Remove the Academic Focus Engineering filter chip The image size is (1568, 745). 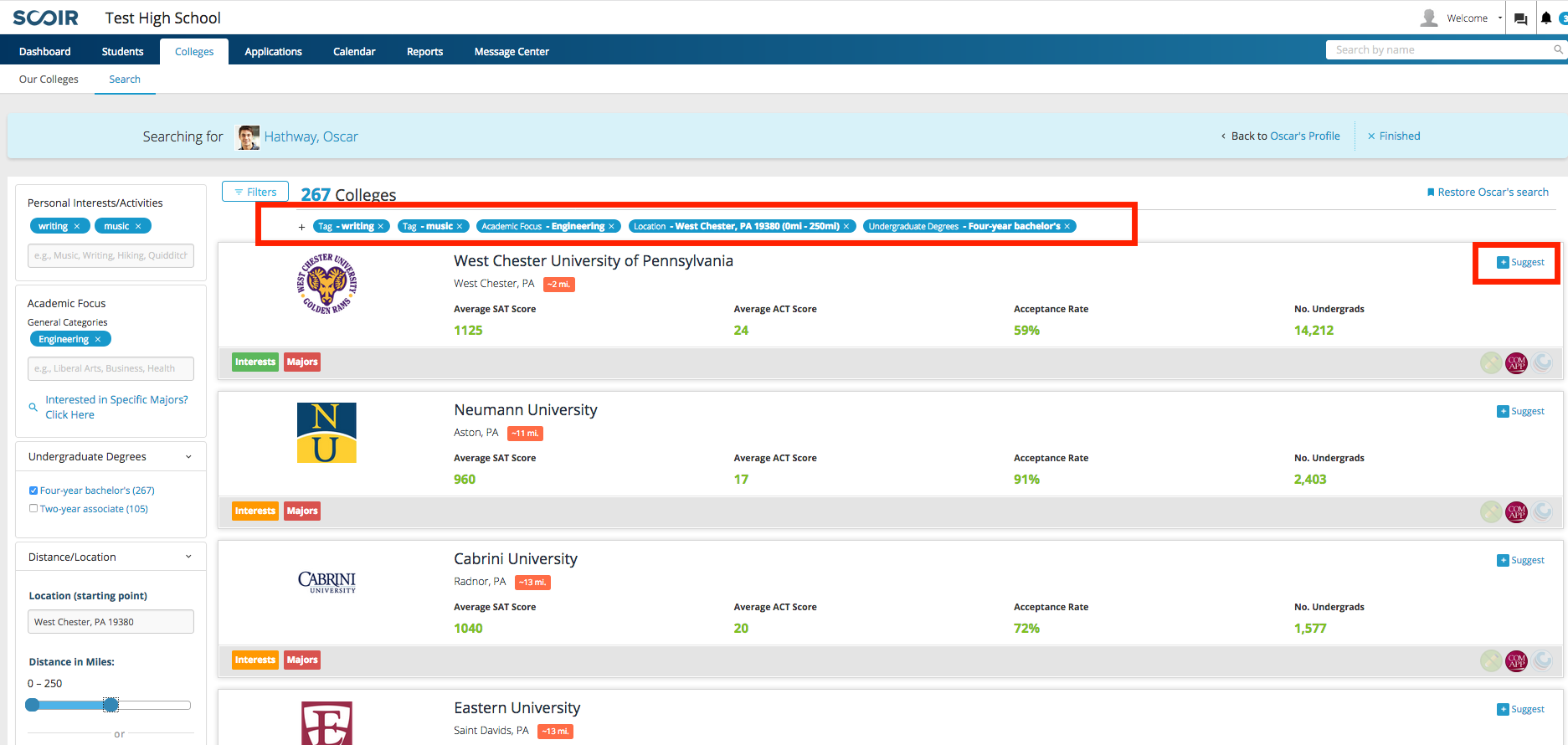611,226
